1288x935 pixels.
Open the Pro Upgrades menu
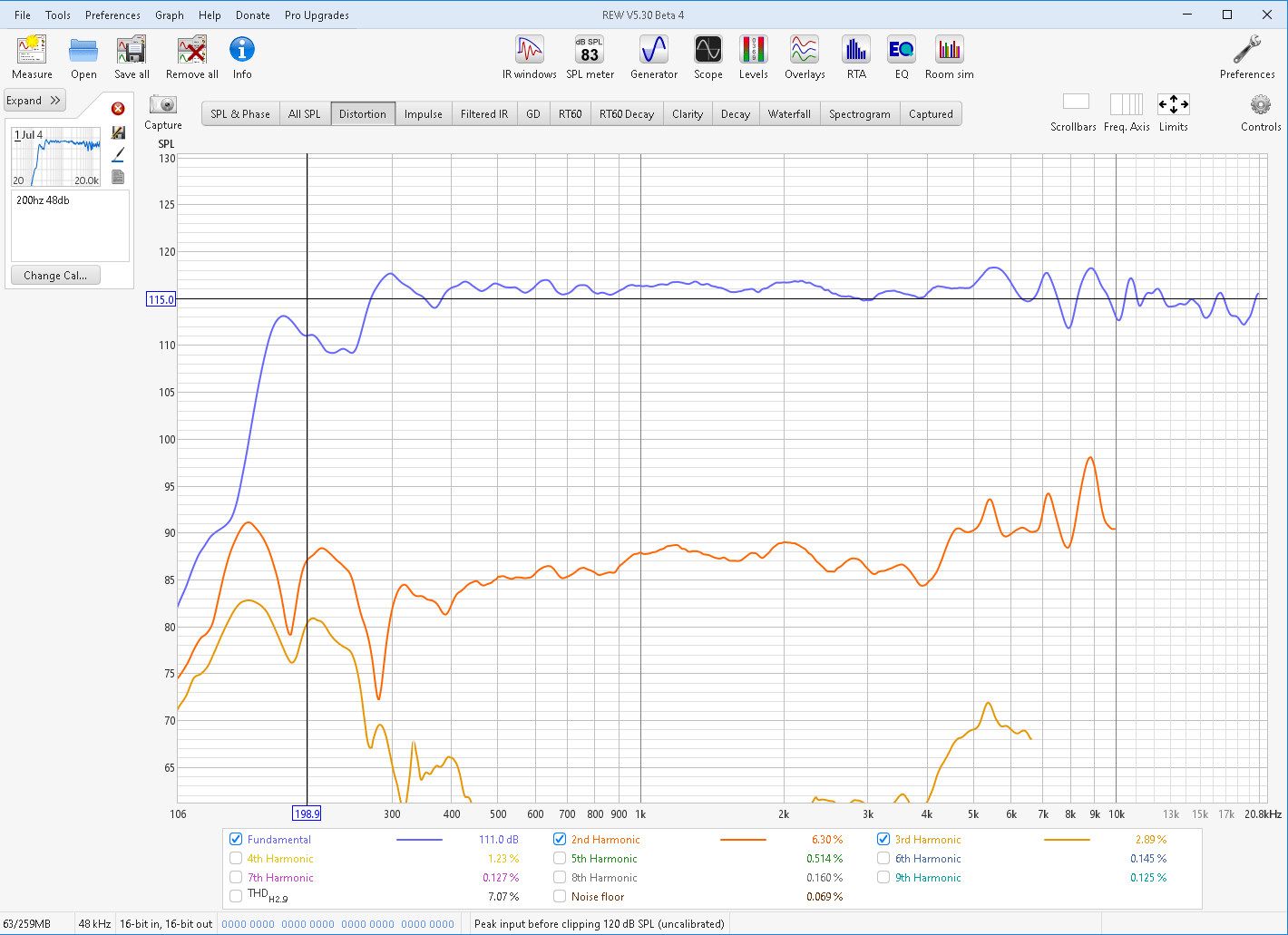click(x=317, y=15)
